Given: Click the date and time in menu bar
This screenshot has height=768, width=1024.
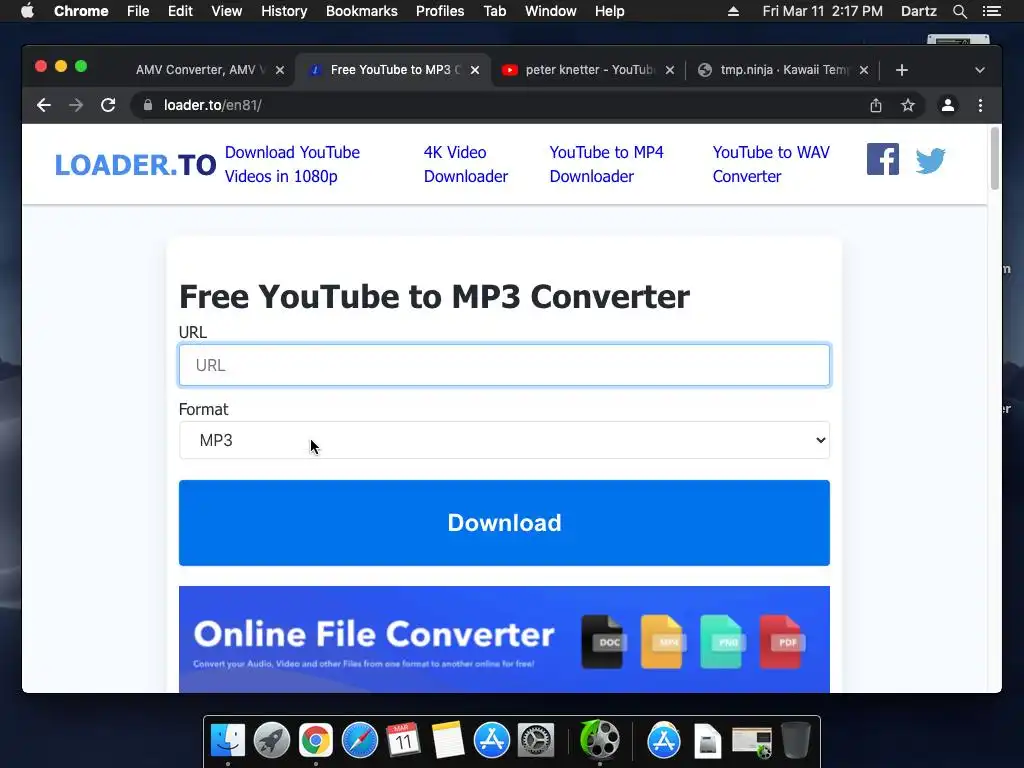Looking at the screenshot, I should pyautogui.click(x=822, y=11).
